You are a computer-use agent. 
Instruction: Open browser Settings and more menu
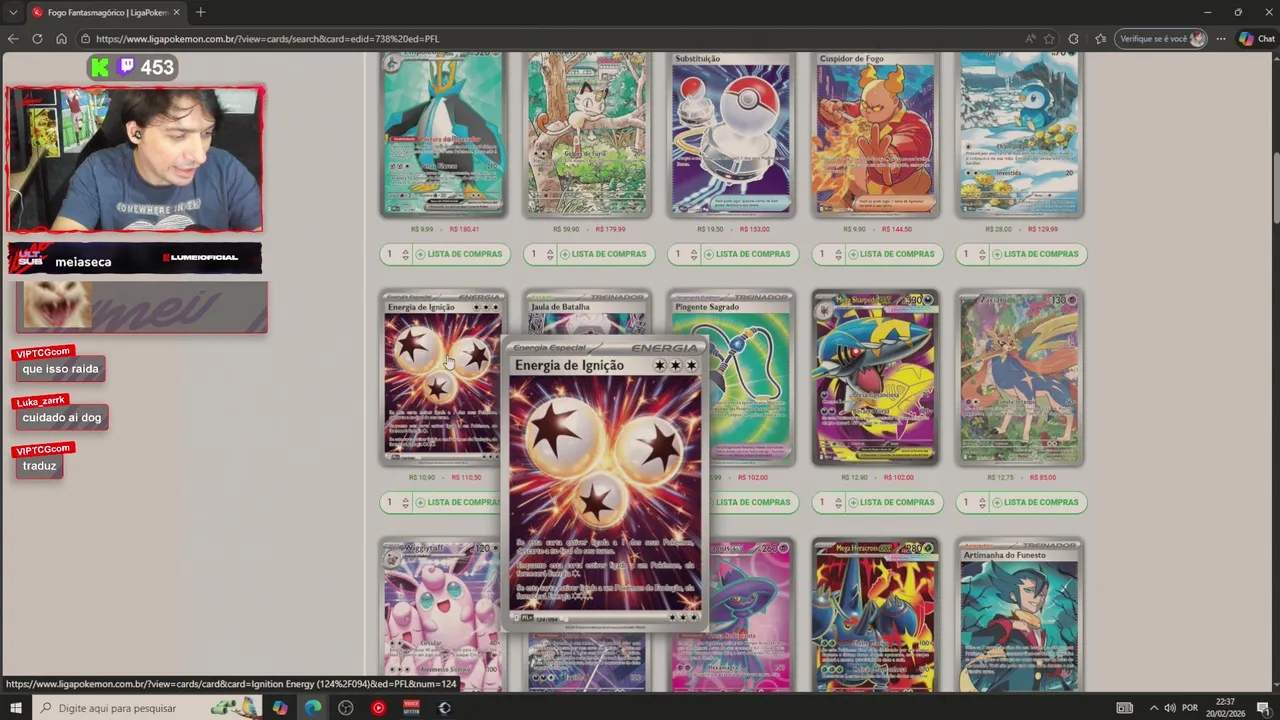coord(1221,39)
